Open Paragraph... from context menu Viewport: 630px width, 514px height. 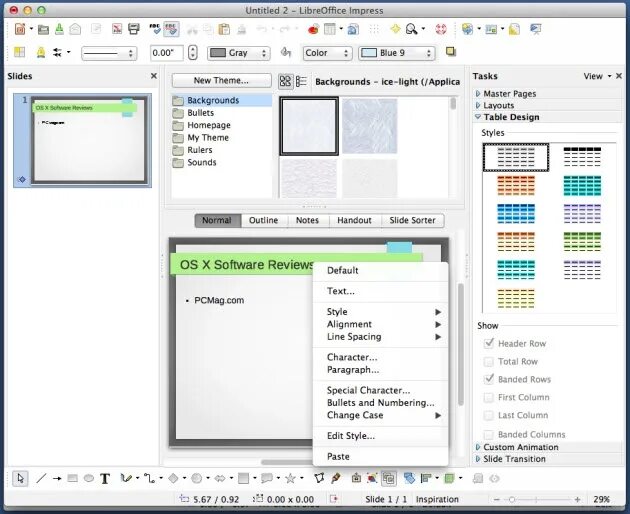(x=380, y=369)
